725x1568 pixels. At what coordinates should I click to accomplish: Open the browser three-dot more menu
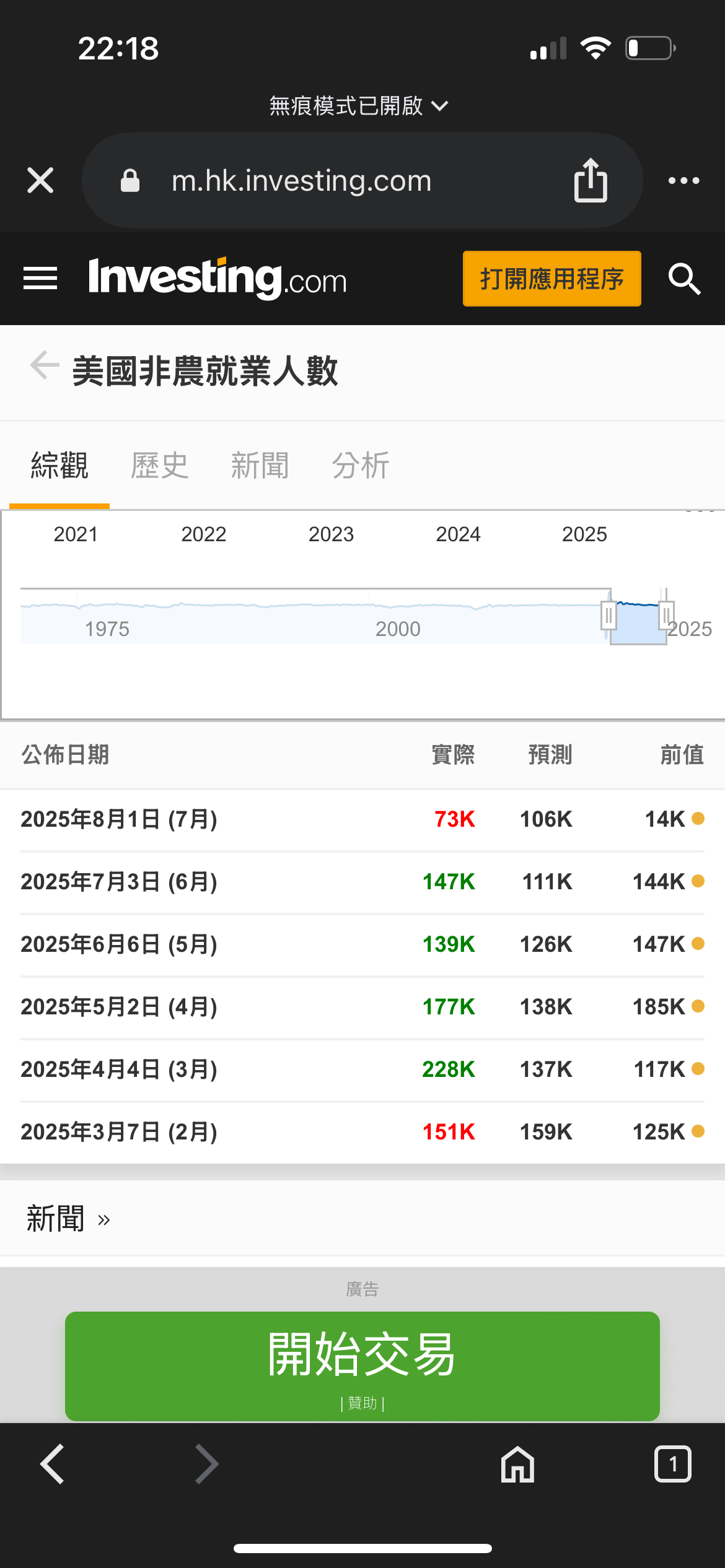point(683,180)
